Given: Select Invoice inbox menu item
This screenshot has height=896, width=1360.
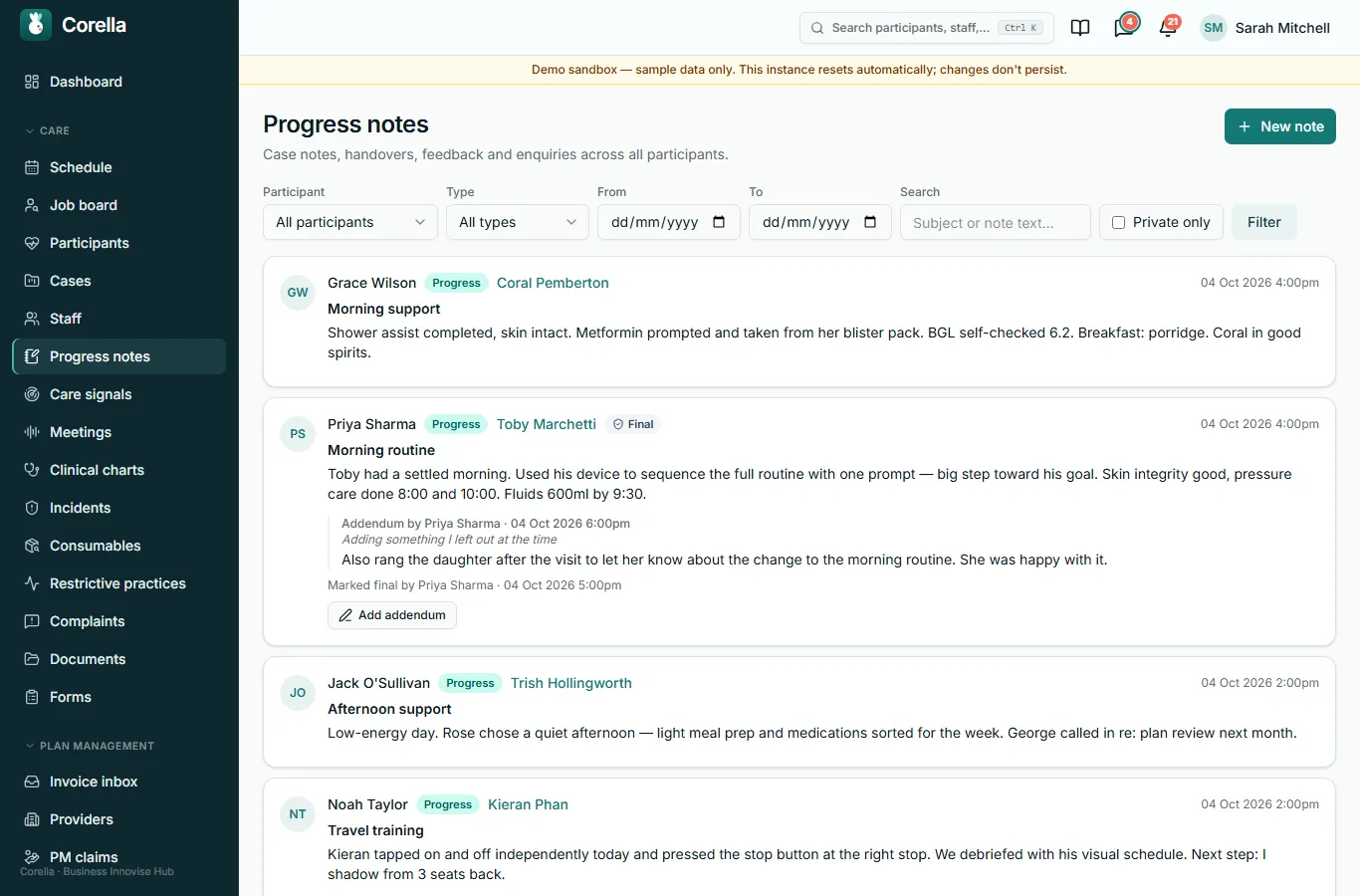Looking at the screenshot, I should click(119, 782).
